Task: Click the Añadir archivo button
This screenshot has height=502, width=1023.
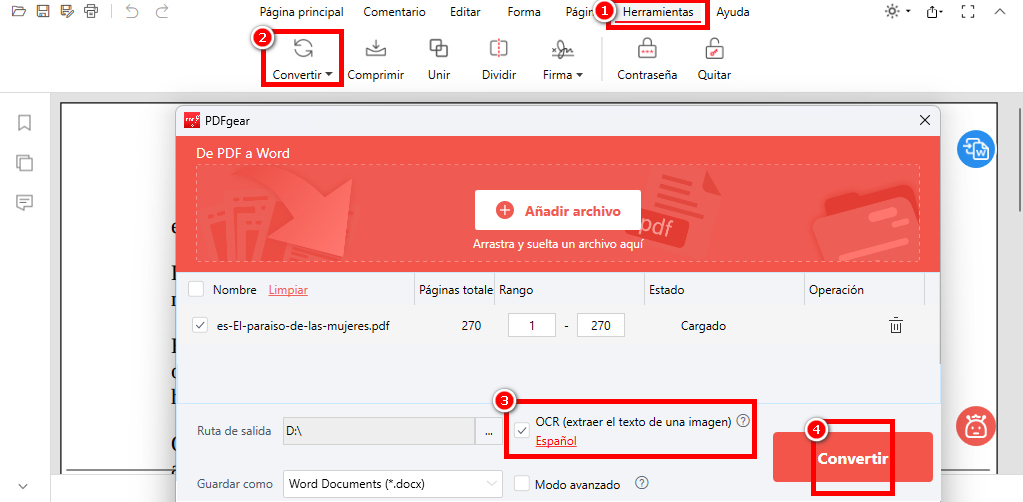Action: pos(558,210)
